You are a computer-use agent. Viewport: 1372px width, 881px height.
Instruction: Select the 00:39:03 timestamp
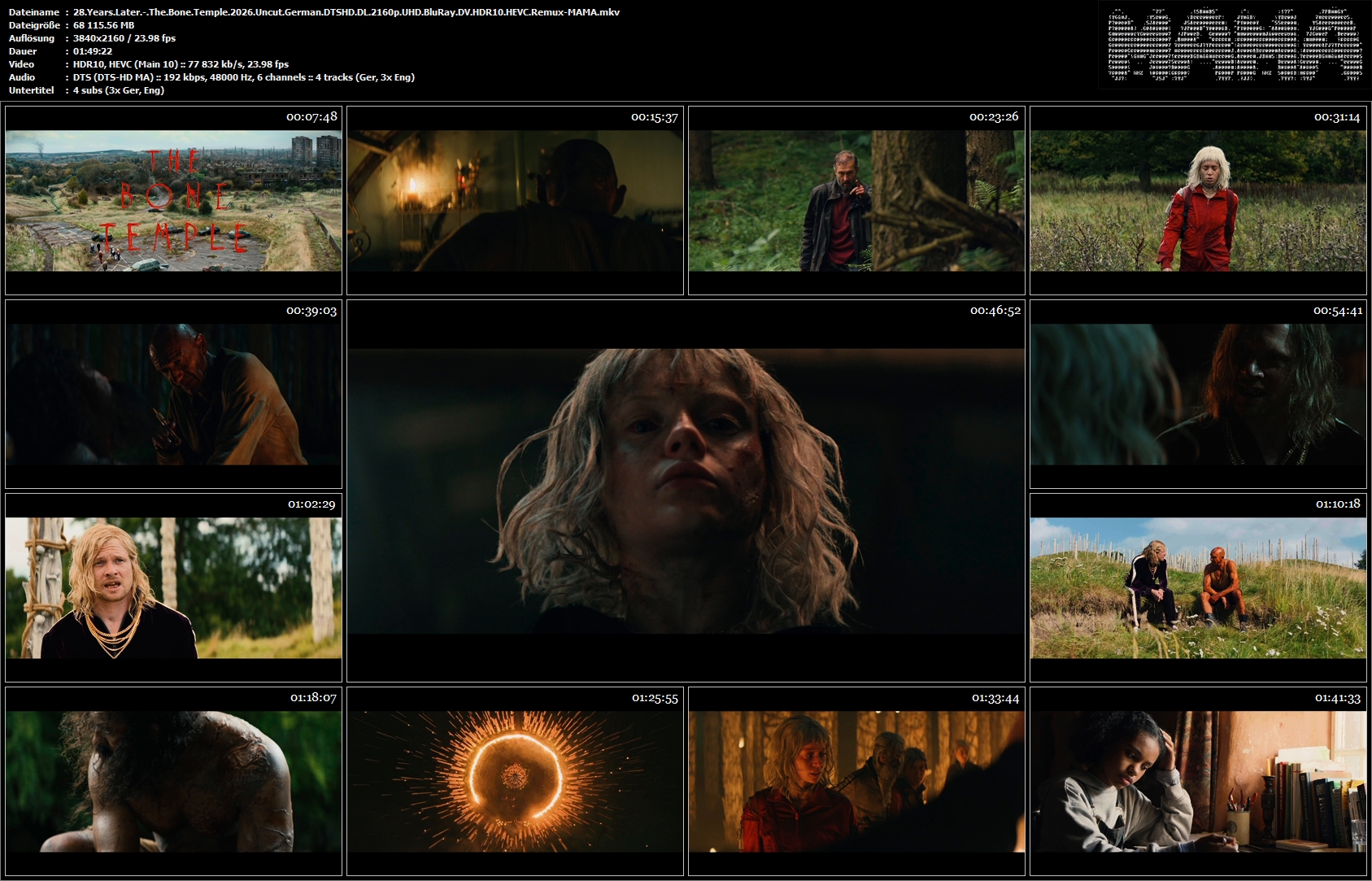(x=311, y=311)
